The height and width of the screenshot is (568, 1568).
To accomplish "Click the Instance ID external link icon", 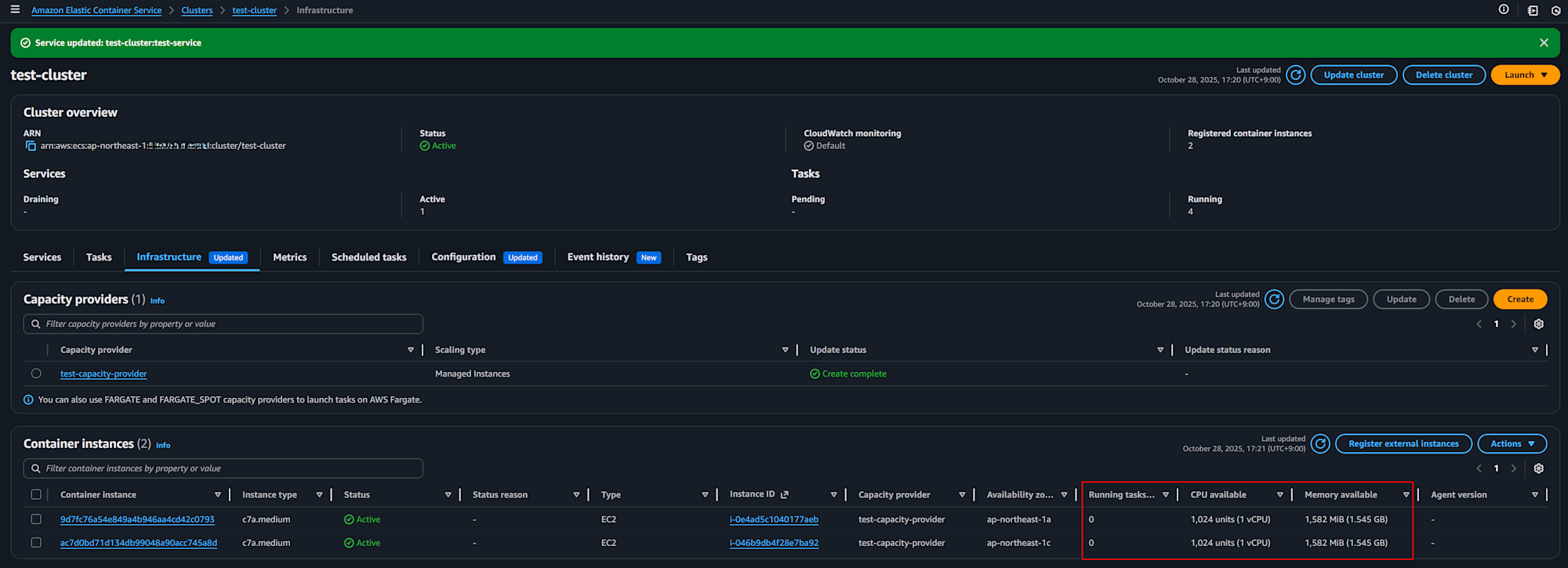I will coord(785,494).
